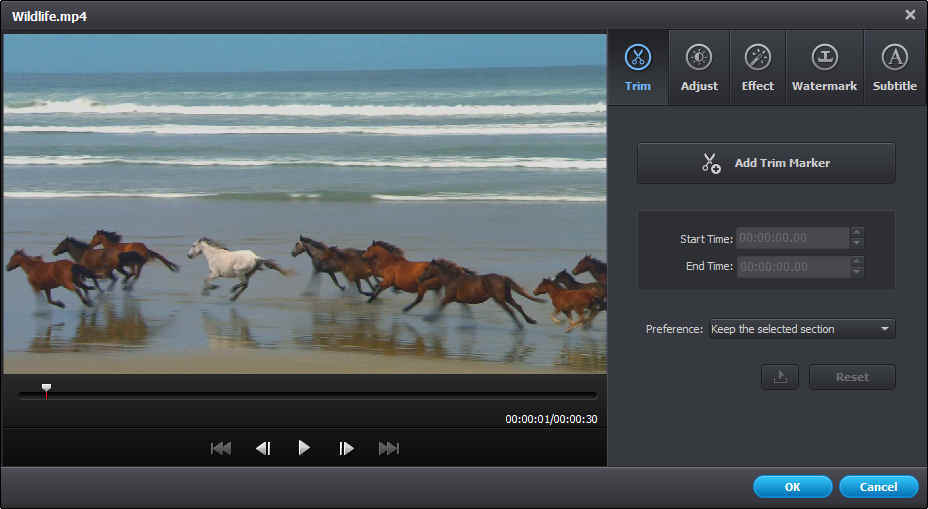
Task: Step forward one frame
Action: (346, 448)
